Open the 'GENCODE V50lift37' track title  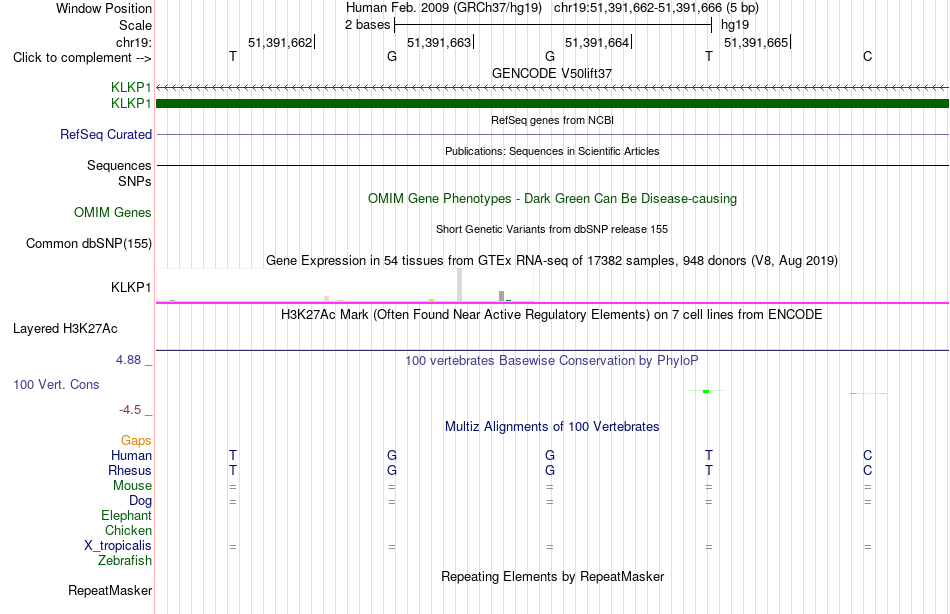click(552, 73)
